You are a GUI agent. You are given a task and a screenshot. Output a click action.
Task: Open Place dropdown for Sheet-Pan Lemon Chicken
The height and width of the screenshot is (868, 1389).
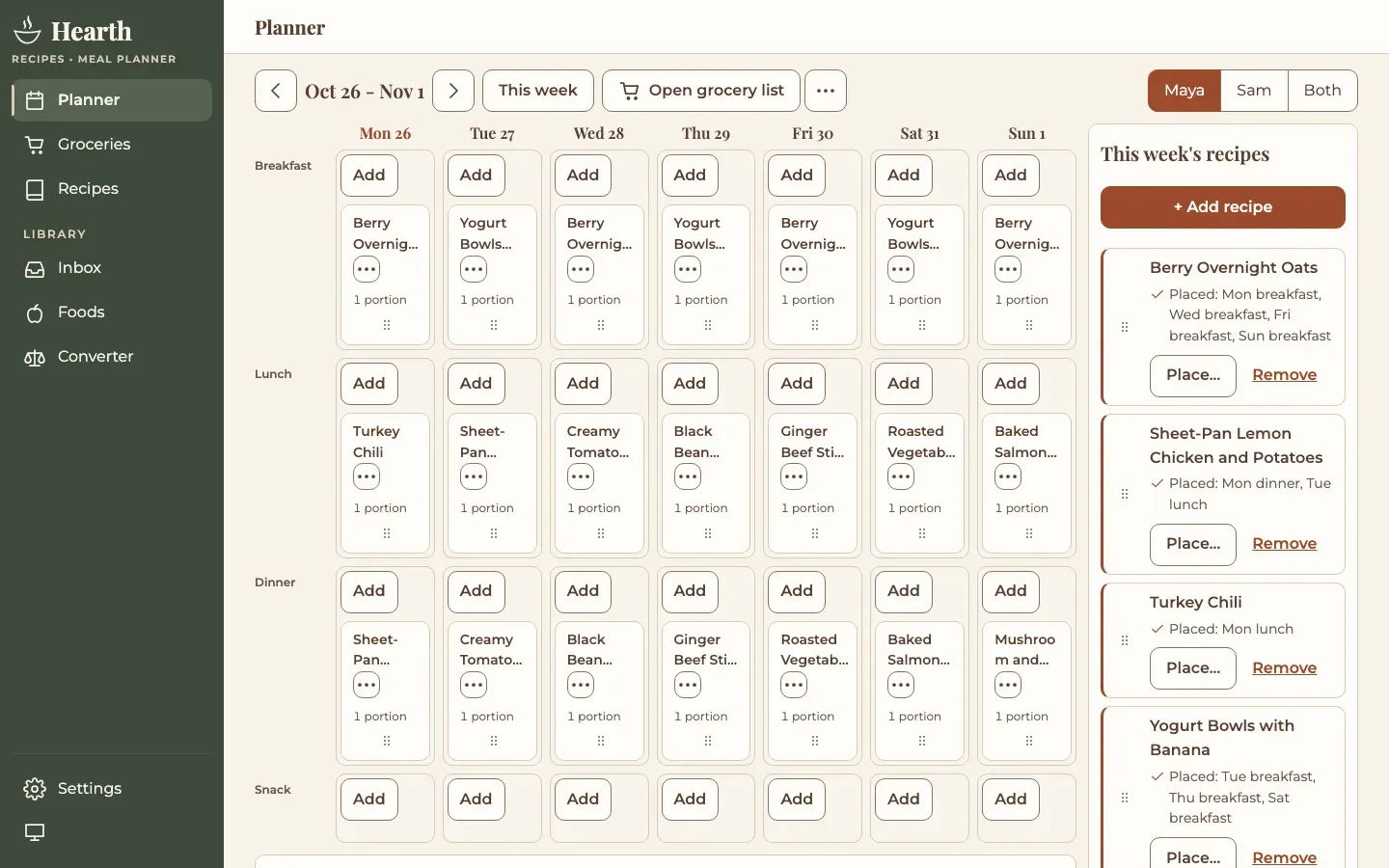(1193, 544)
